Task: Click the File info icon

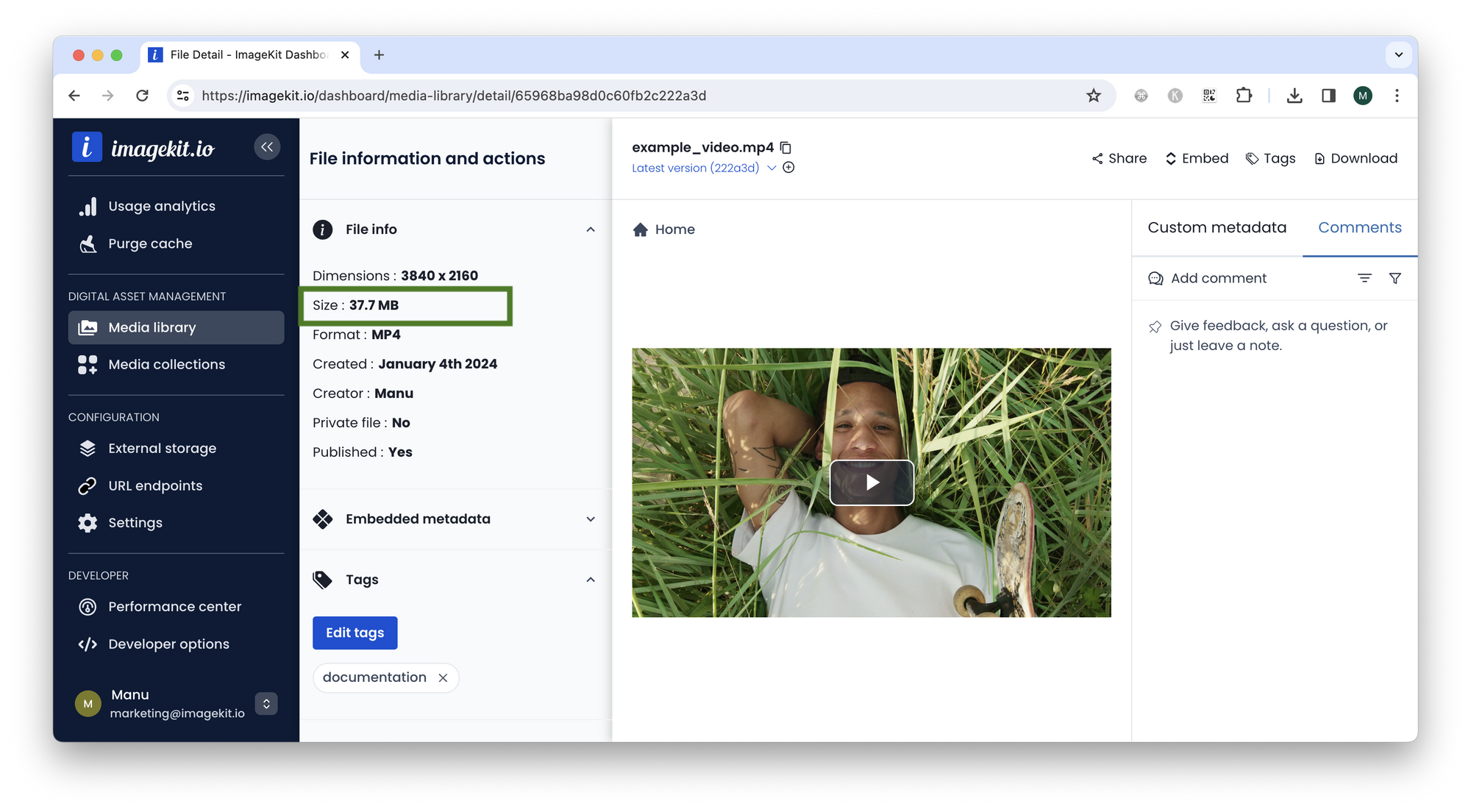Action: tap(323, 229)
